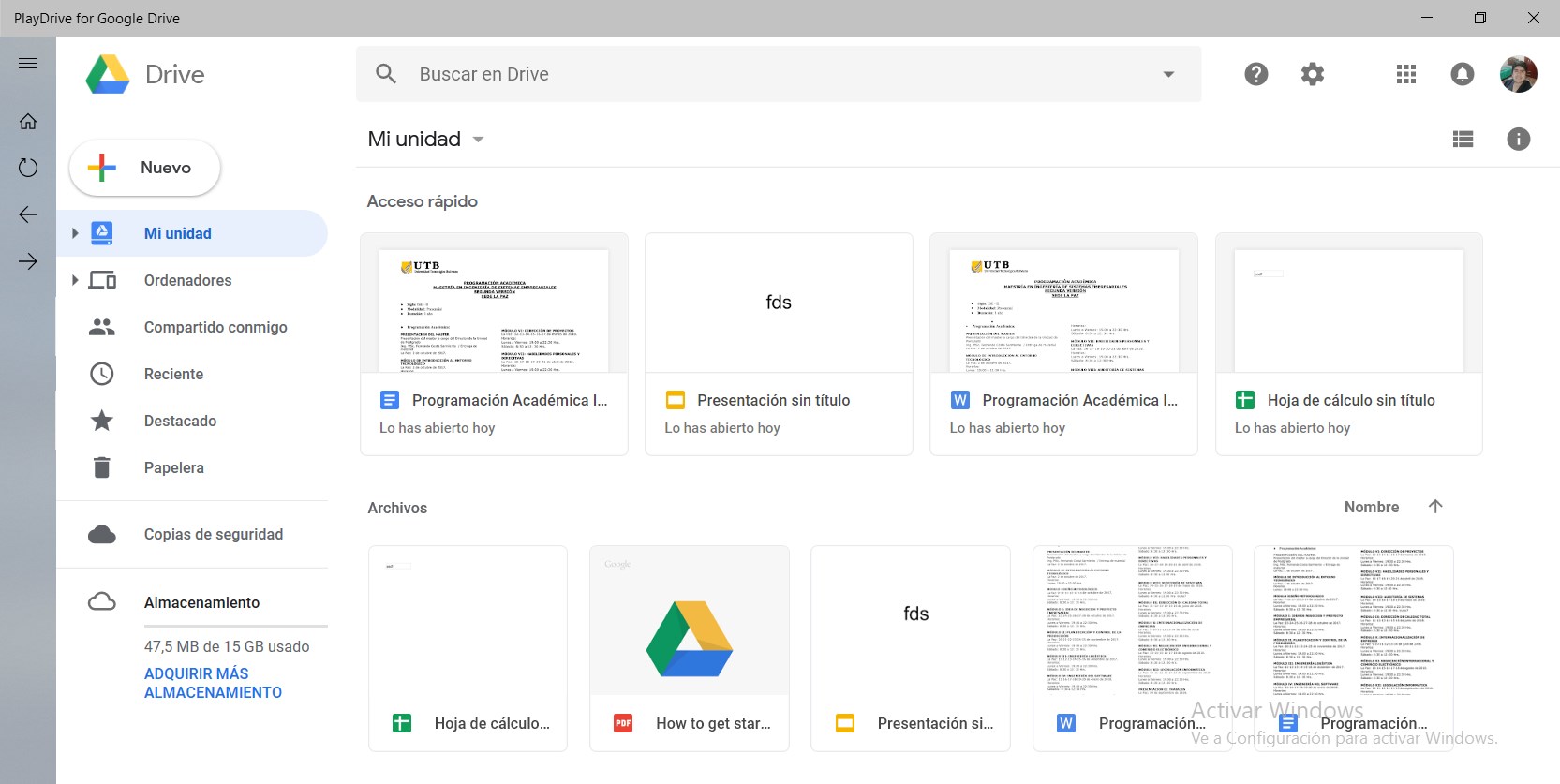Click the refresh icon in left strip
Viewport: 1560px width, 784px height.
(x=28, y=168)
